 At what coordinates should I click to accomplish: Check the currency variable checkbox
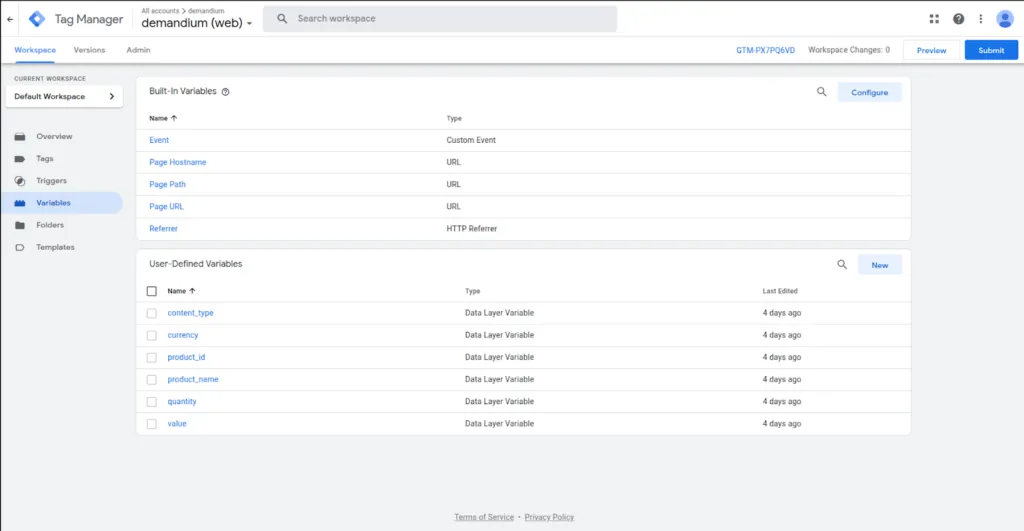(152, 336)
